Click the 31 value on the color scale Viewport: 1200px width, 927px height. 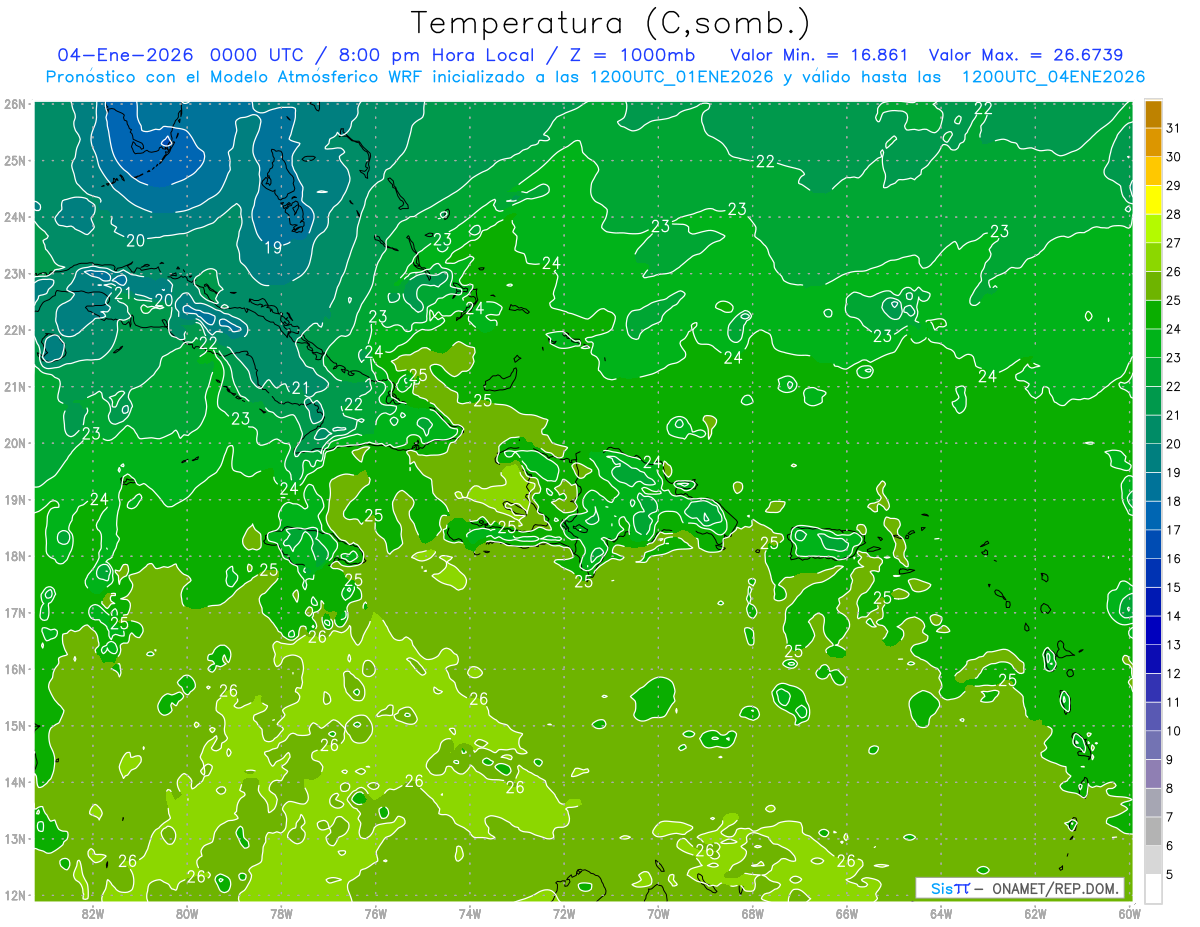click(1173, 127)
